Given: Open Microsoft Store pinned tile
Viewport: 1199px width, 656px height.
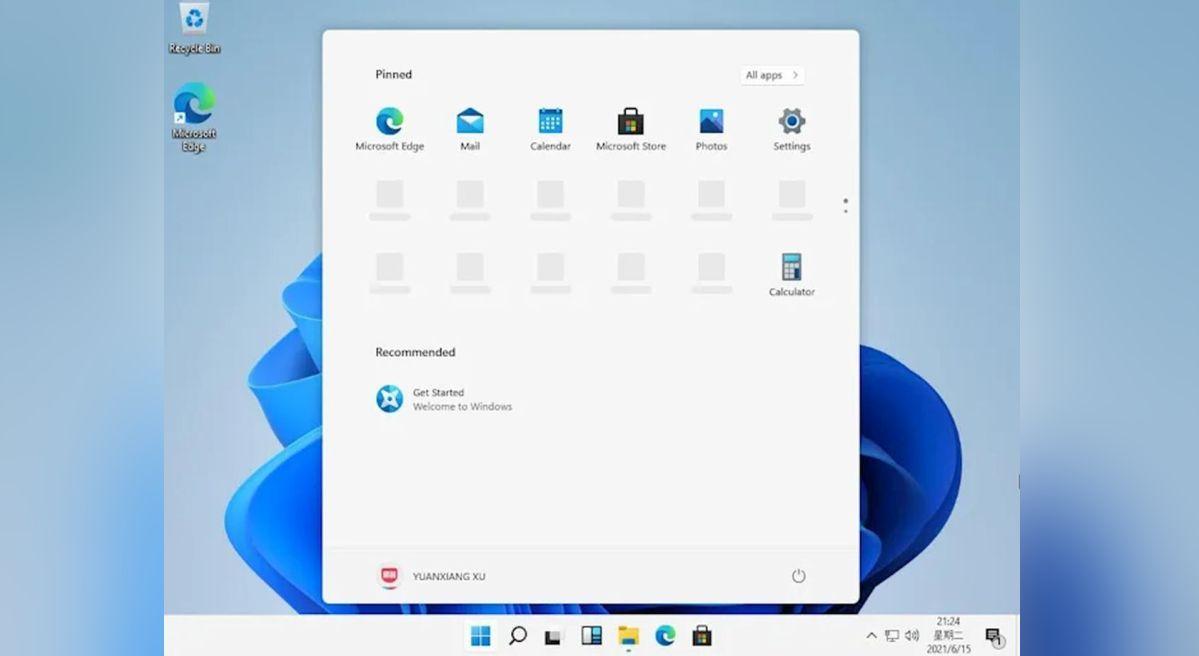Looking at the screenshot, I should 631,129.
